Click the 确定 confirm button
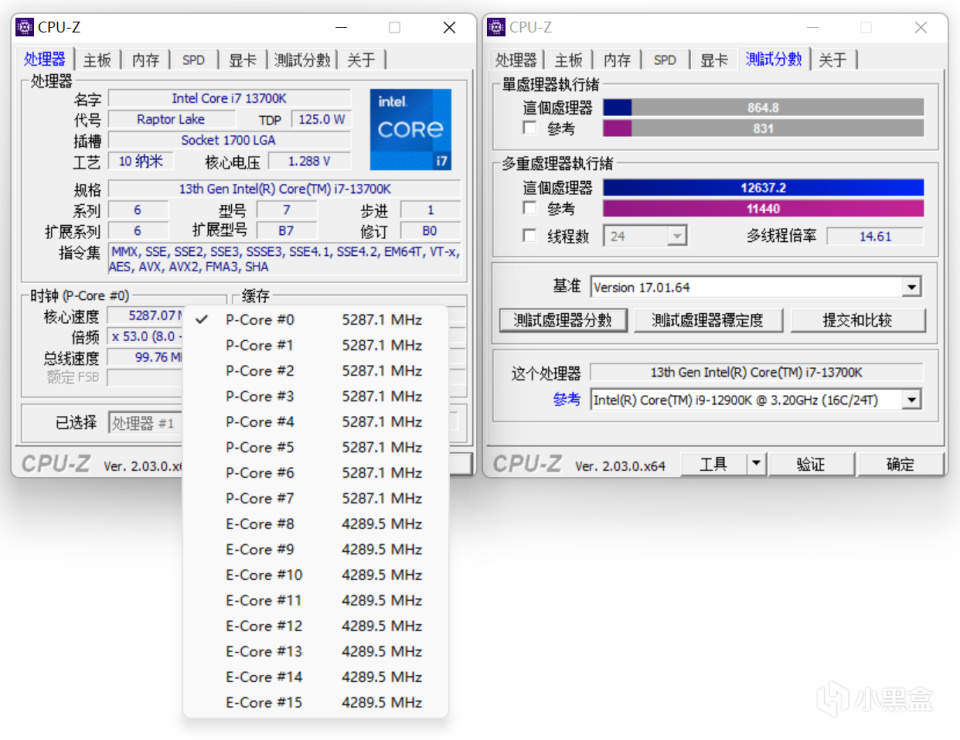Screen dimensions: 960x740 click(x=899, y=463)
